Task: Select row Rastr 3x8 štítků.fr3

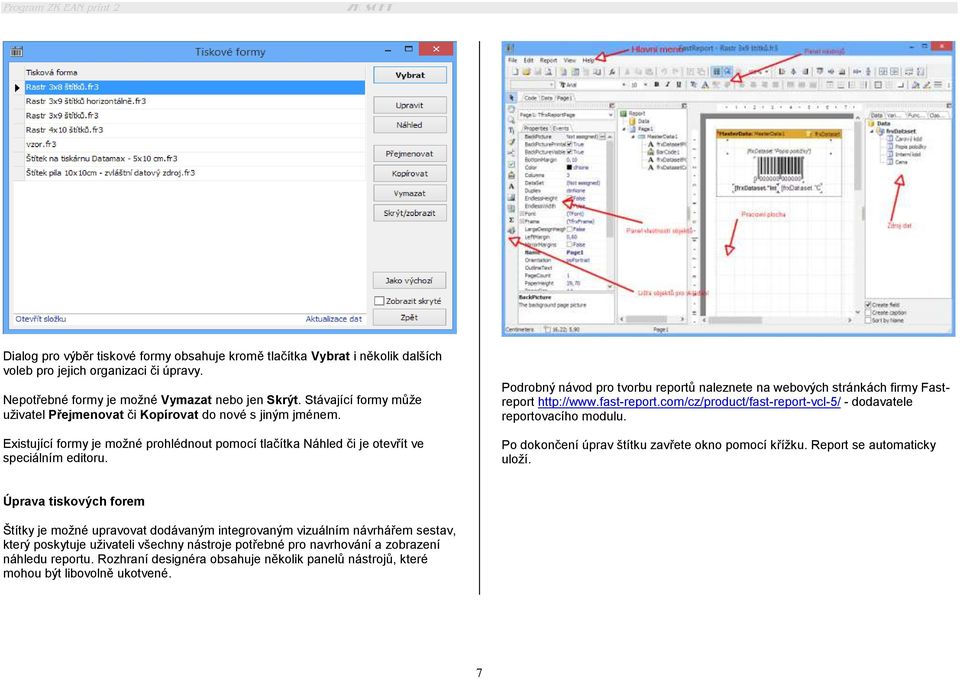Action: coord(195,87)
